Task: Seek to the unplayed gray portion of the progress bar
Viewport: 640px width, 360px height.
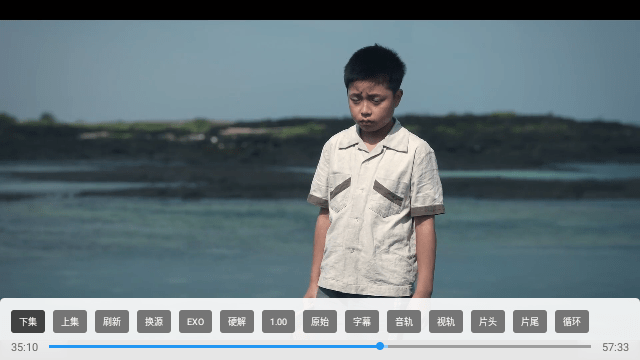Action: click(487, 346)
